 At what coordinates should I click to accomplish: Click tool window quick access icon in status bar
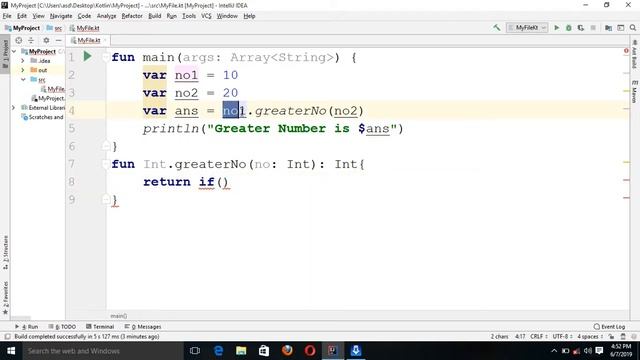tap(7, 337)
